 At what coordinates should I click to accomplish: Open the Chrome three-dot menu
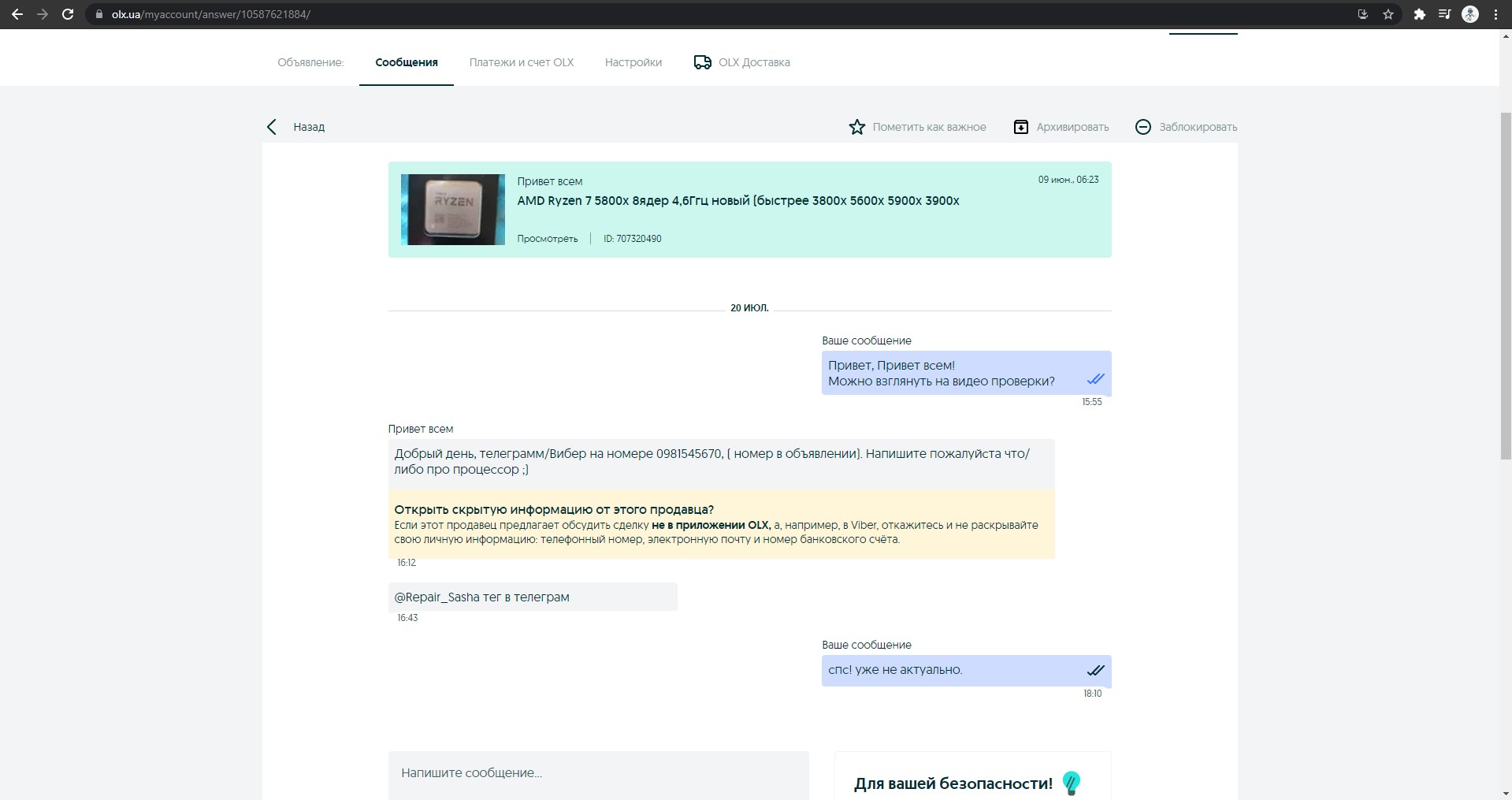pos(1495,14)
